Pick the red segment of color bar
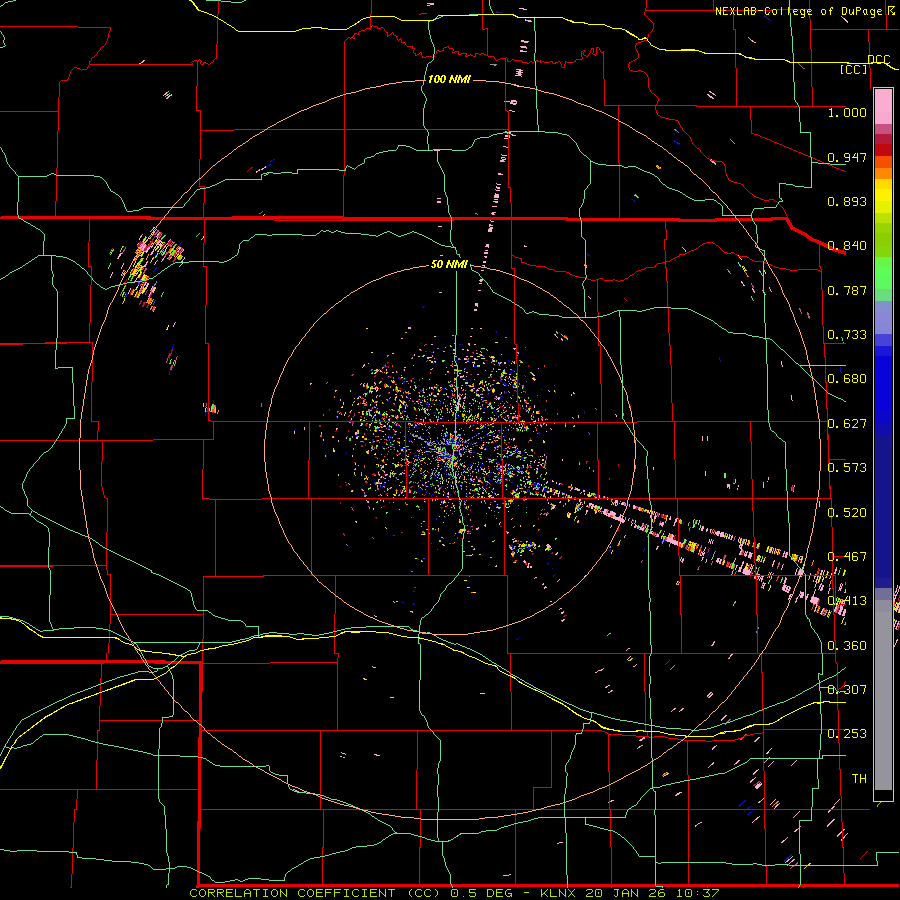The width and height of the screenshot is (900, 900). [883, 150]
